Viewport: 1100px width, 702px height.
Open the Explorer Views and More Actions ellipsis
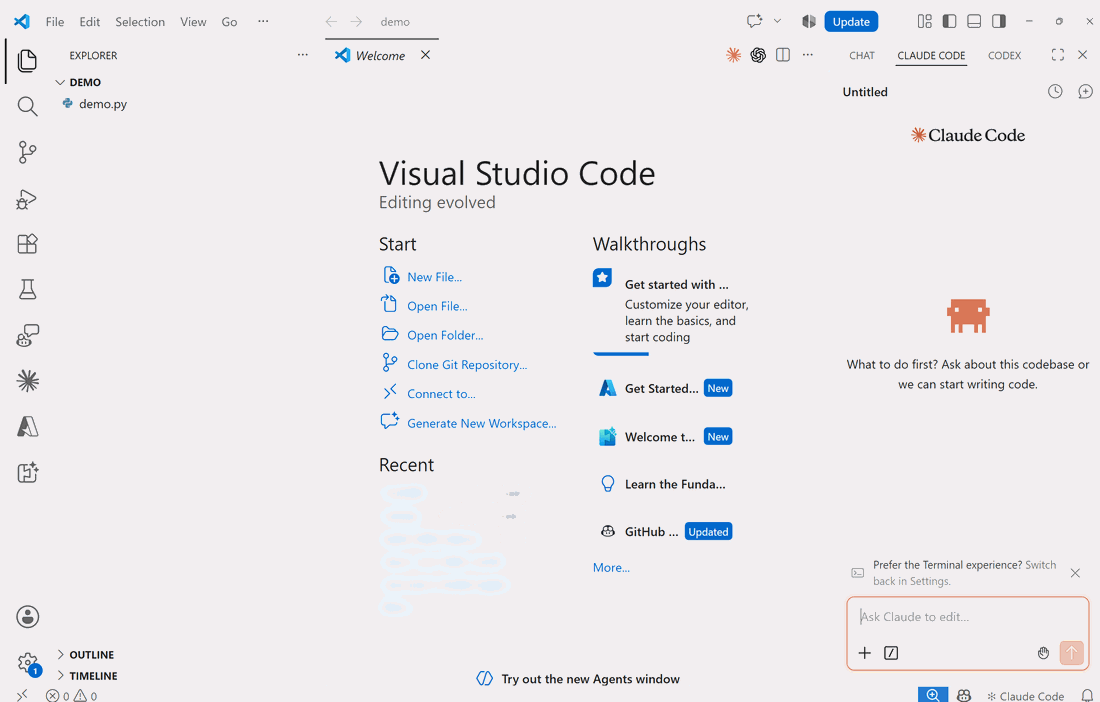click(x=302, y=55)
